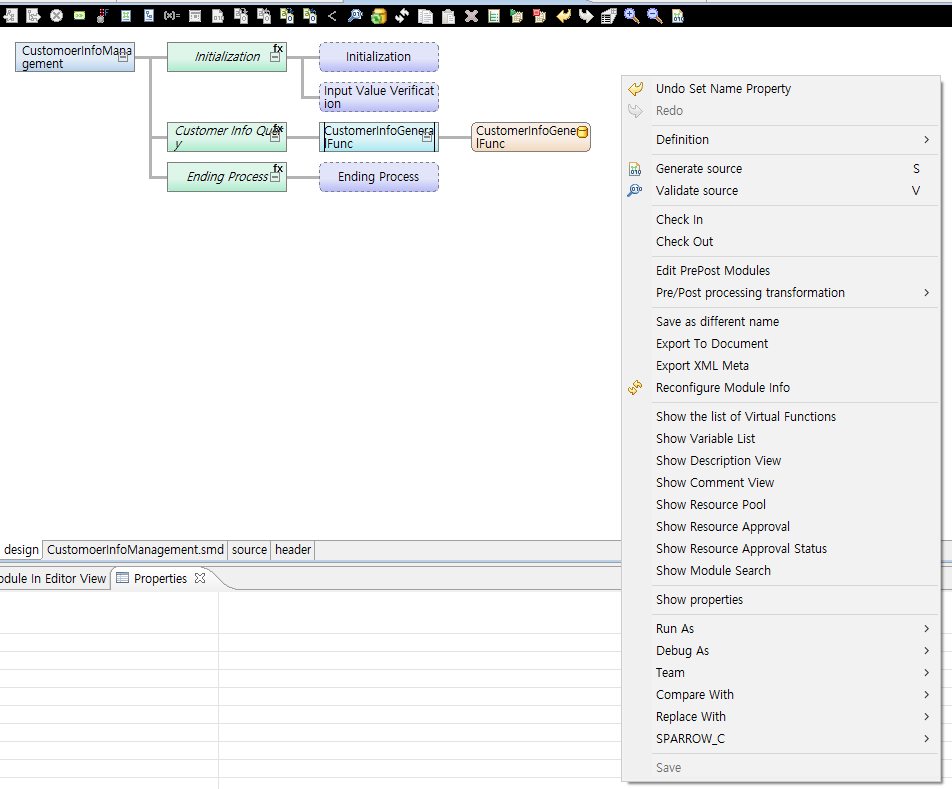952x789 pixels.
Task: Collapse the Initialization function node
Action: pos(275,58)
